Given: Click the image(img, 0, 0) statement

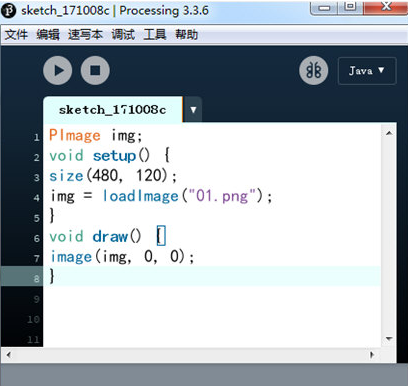Looking at the screenshot, I should (x=122, y=257).
